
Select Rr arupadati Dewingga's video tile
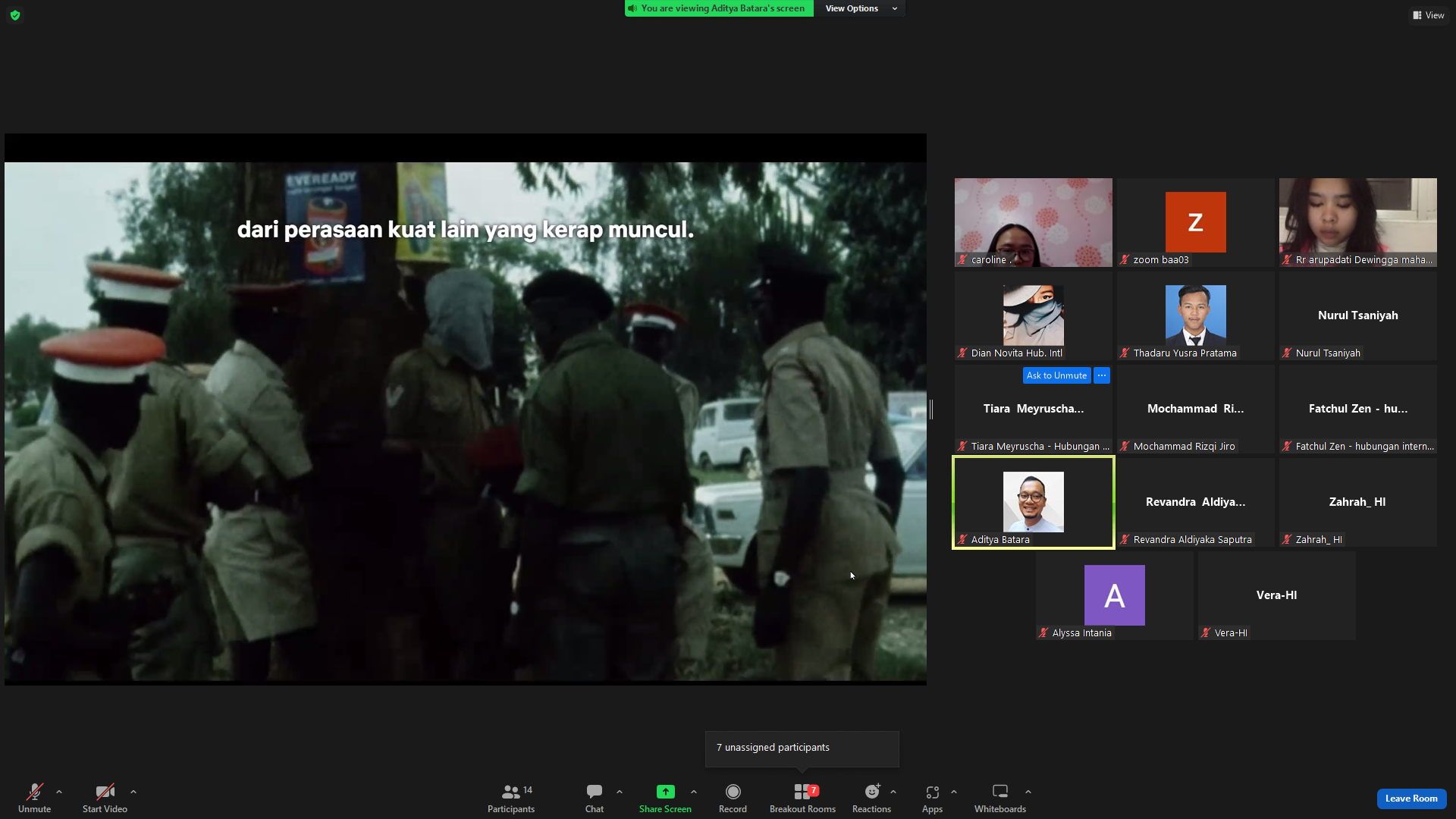[x=1357, y=222]
